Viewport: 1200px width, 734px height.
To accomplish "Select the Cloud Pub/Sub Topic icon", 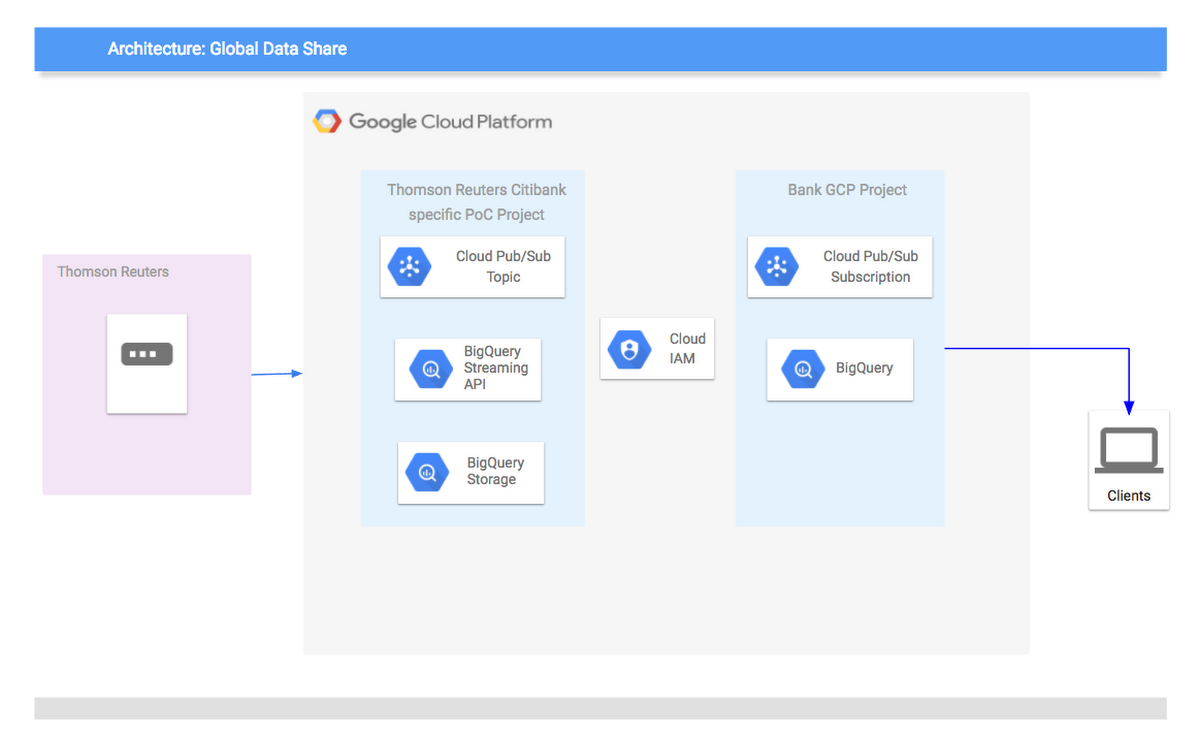I will click(409, 266).
